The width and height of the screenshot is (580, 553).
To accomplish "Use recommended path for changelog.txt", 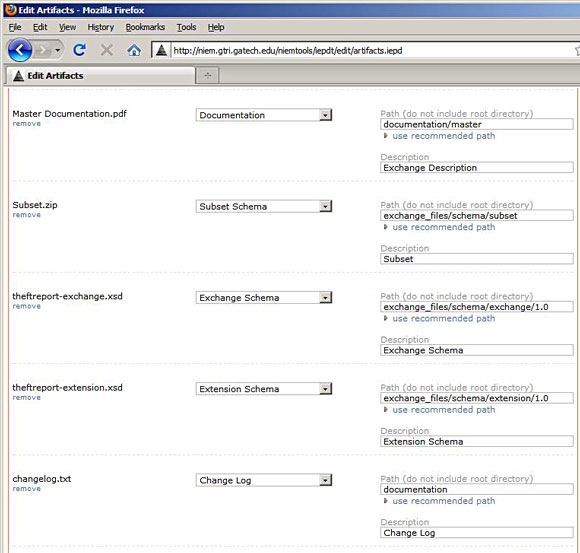I will tap(444, 501).
